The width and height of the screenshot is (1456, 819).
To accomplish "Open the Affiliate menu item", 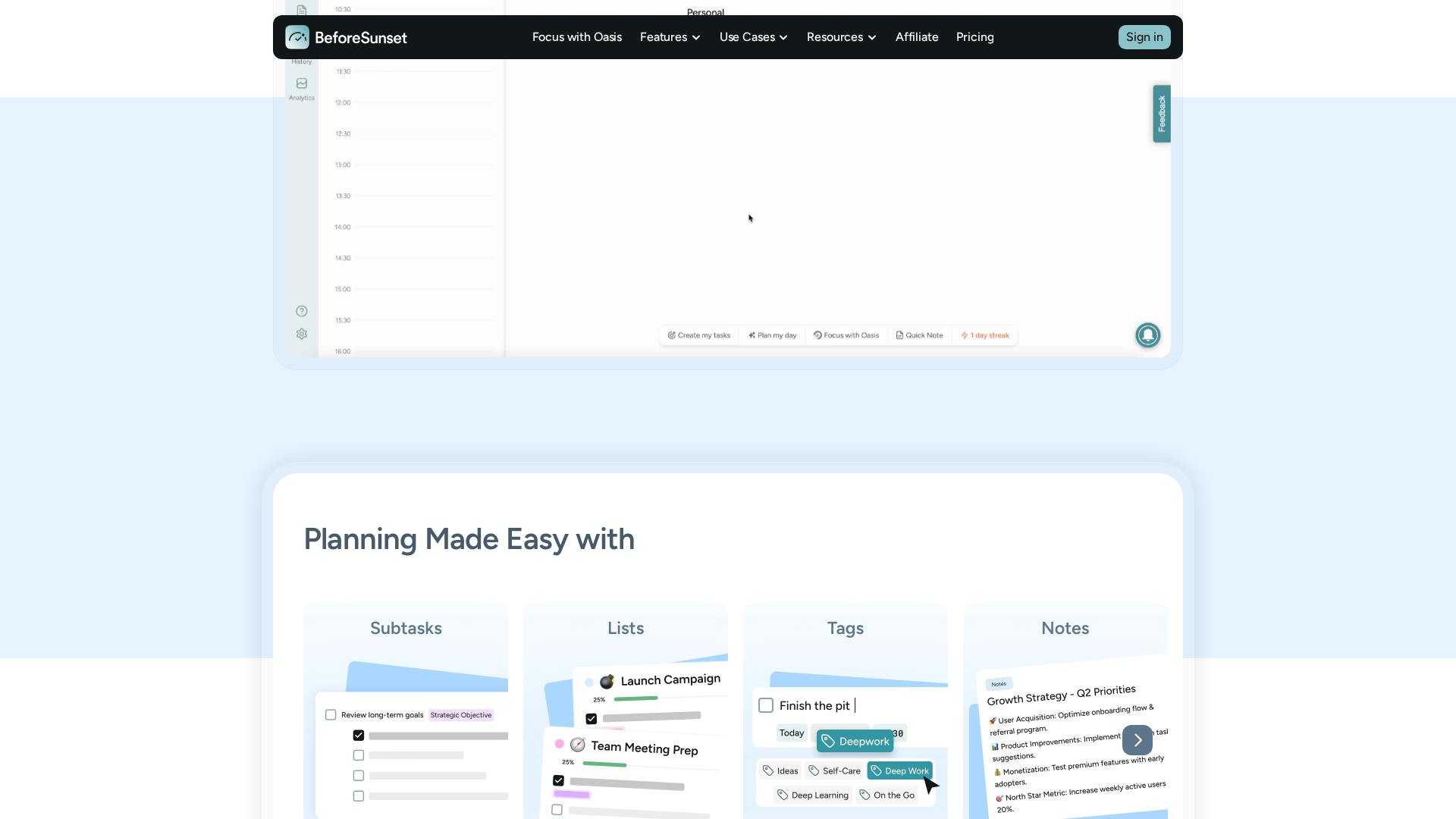I will click(916, 37).
